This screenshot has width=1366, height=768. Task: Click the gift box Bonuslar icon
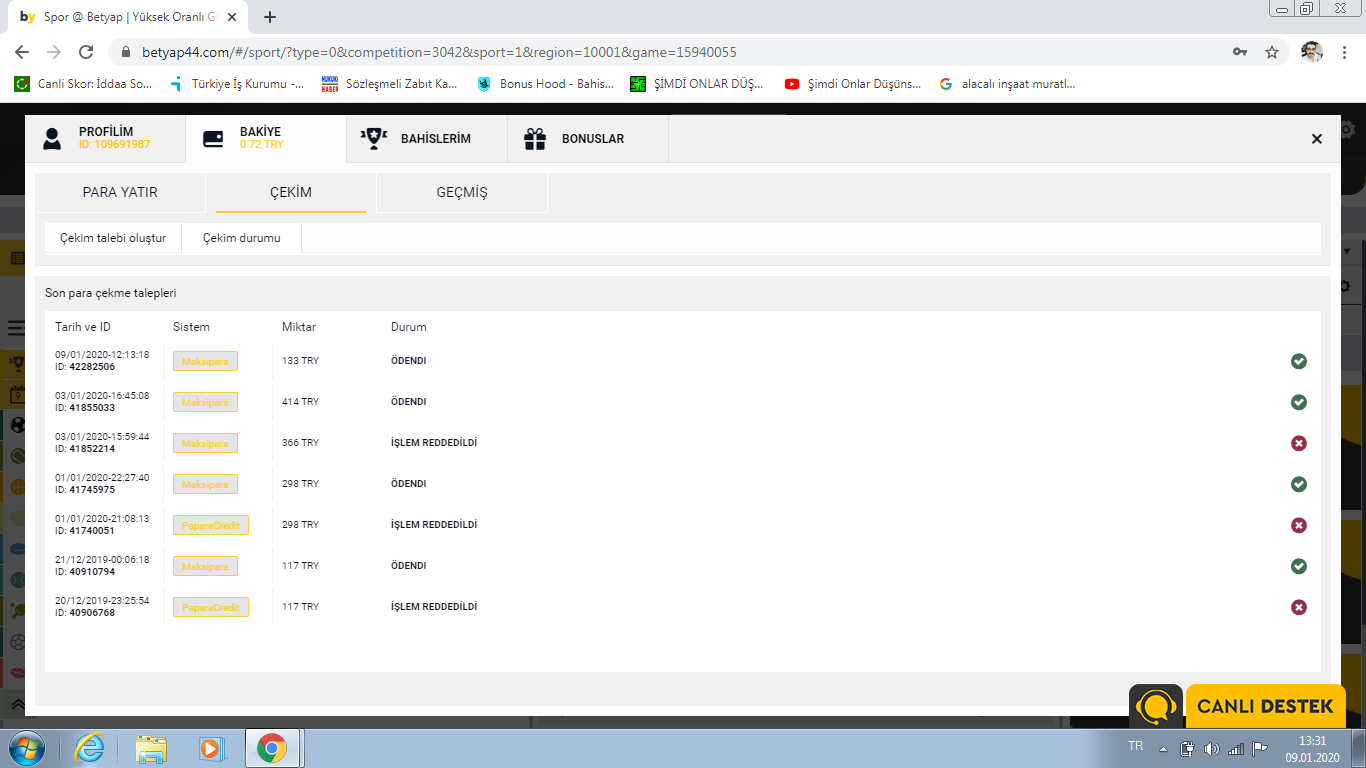[535, 139]
